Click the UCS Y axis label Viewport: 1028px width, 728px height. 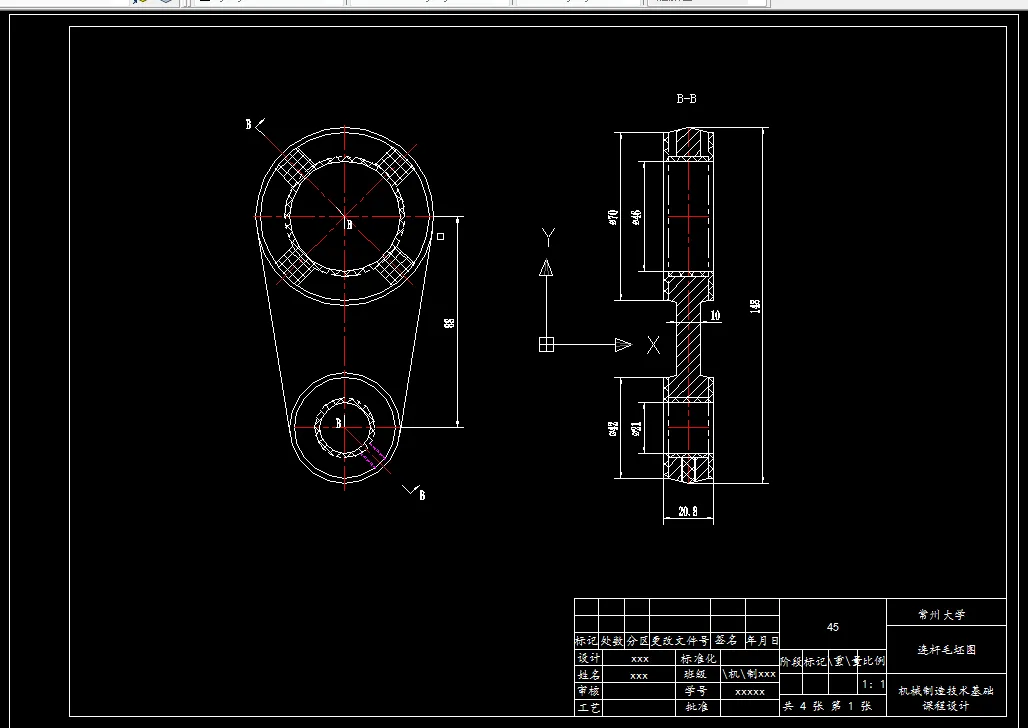coord(549,237)
